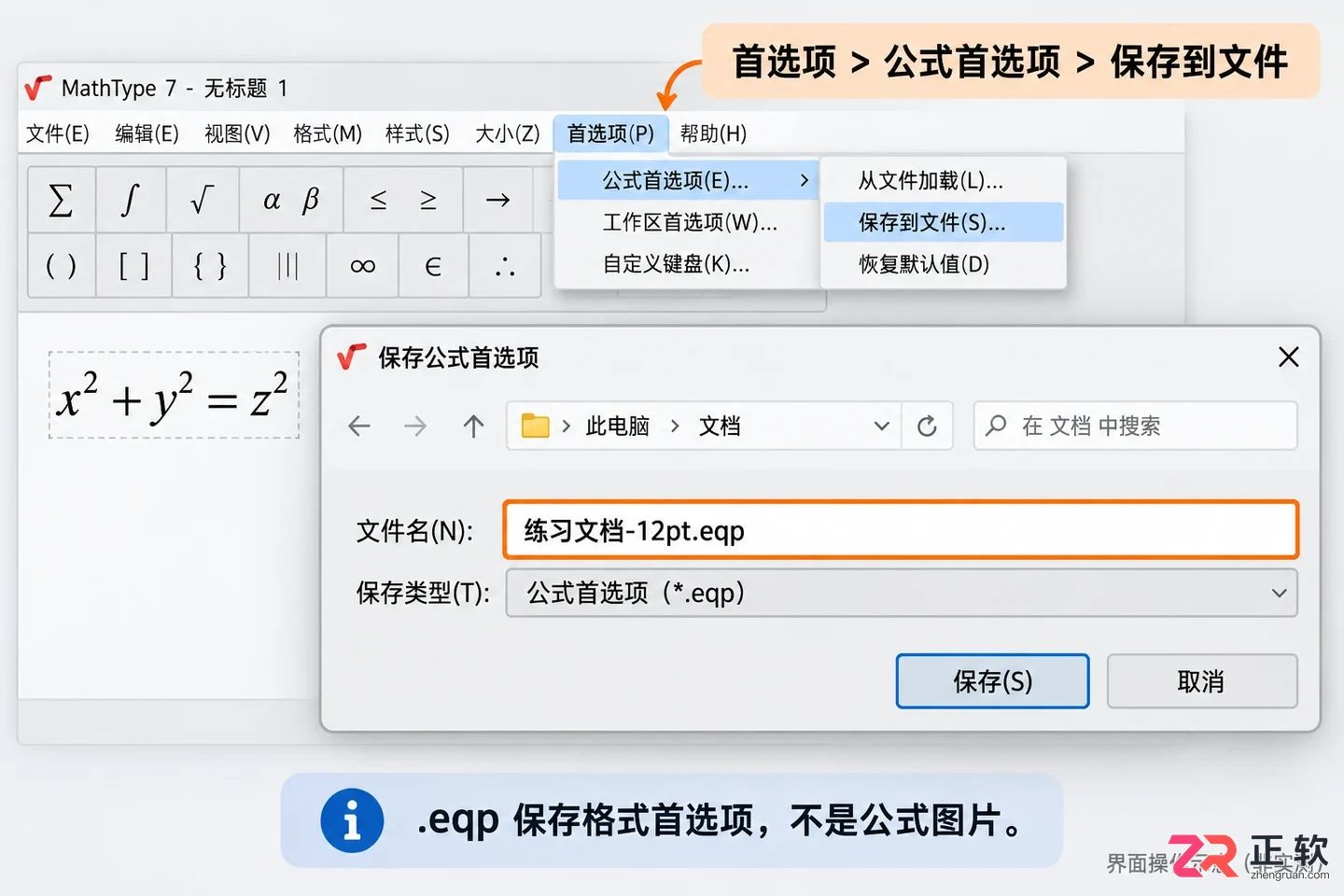Screen dimensions: 1344x896
Task: Open the inequality relations palette
Action: 403,200
